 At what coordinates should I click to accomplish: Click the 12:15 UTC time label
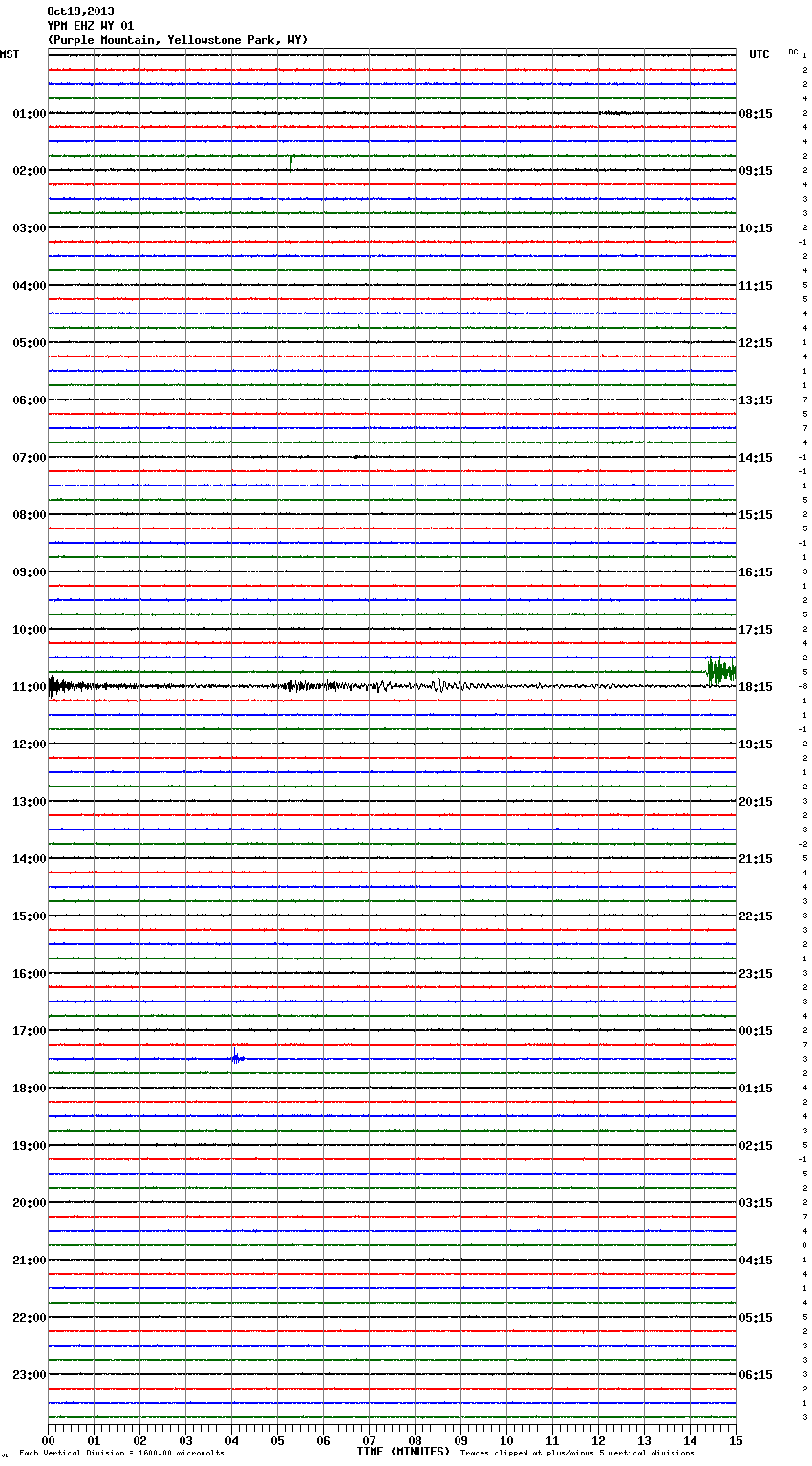[x=756, y=343]
